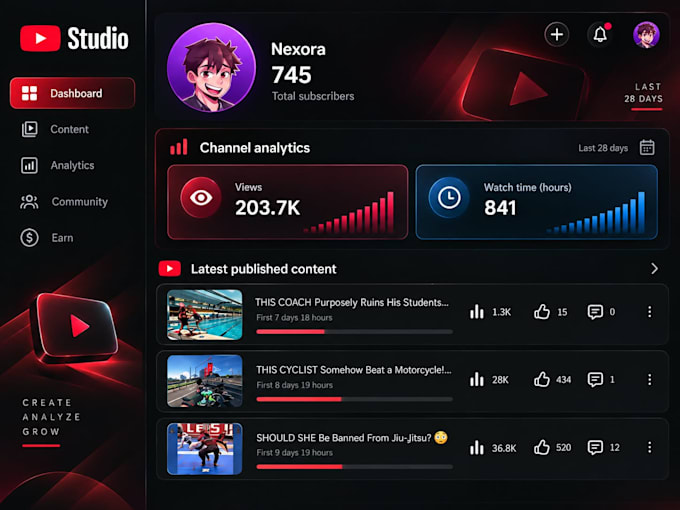Screen dimensions: 680x510
Task: Open the THIS COACH video thumbnail
Action: tap(205, 315)
